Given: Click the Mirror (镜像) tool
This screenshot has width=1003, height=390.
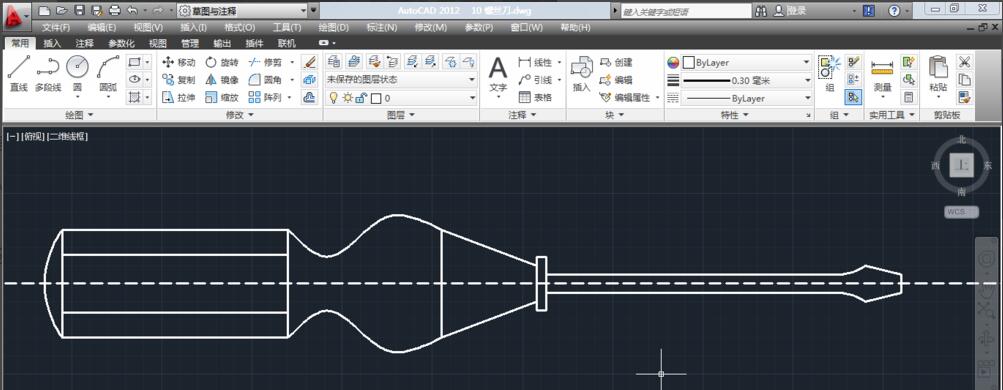Looking at the screenshot, I should [x=222, y=80].
